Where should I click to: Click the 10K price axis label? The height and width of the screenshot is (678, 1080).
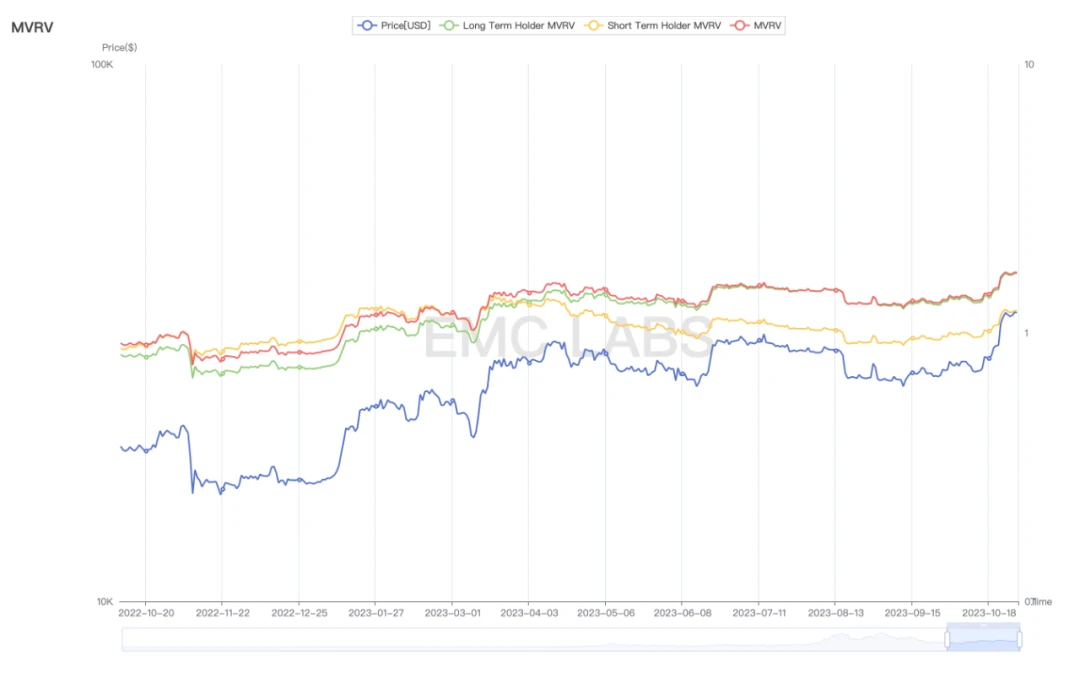click(104, 602)
